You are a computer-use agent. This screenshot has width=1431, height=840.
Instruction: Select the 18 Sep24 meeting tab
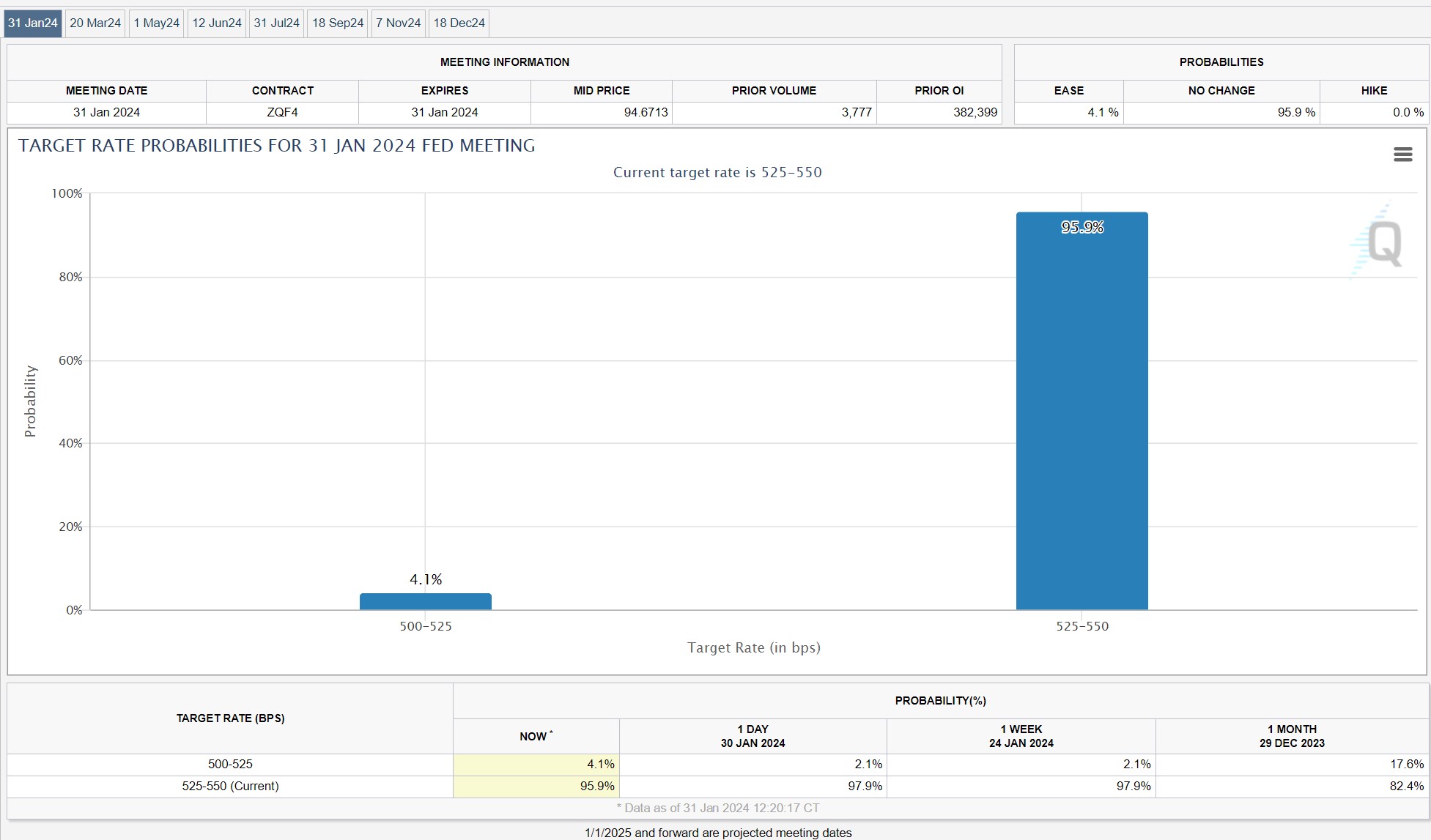point(338,23)
